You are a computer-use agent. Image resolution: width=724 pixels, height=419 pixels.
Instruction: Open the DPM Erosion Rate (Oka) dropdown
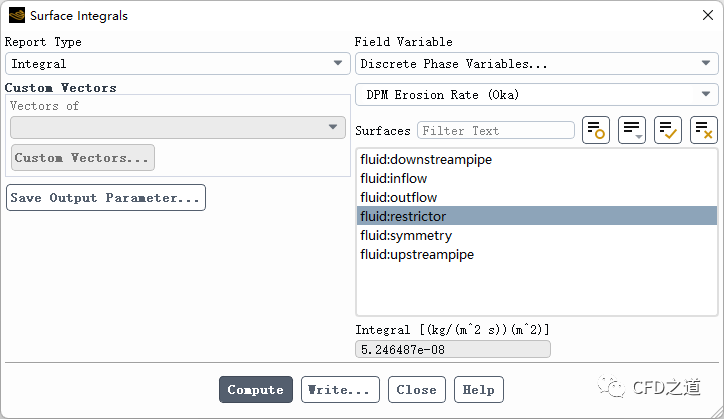point(536,95)
